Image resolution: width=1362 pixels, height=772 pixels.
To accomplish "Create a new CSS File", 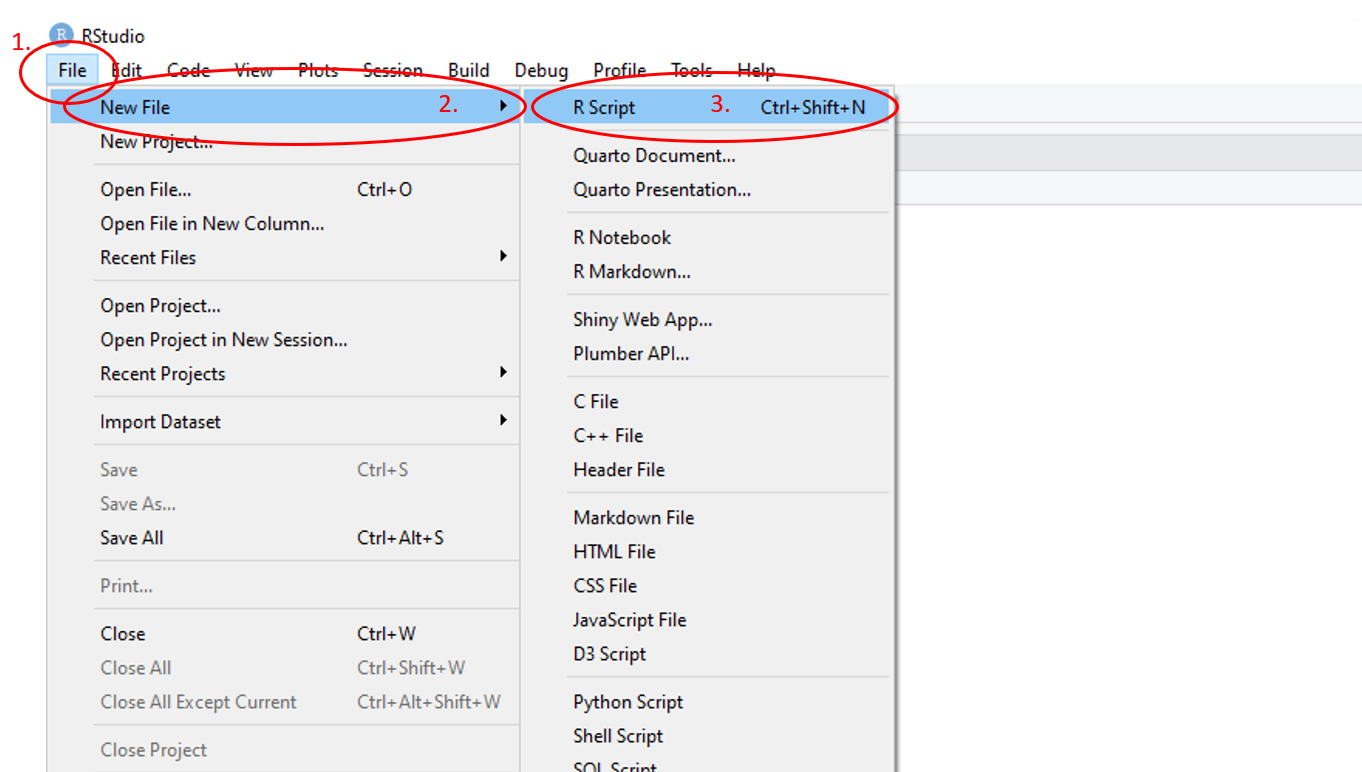I will pyautogui.click(x=708, y=585).
